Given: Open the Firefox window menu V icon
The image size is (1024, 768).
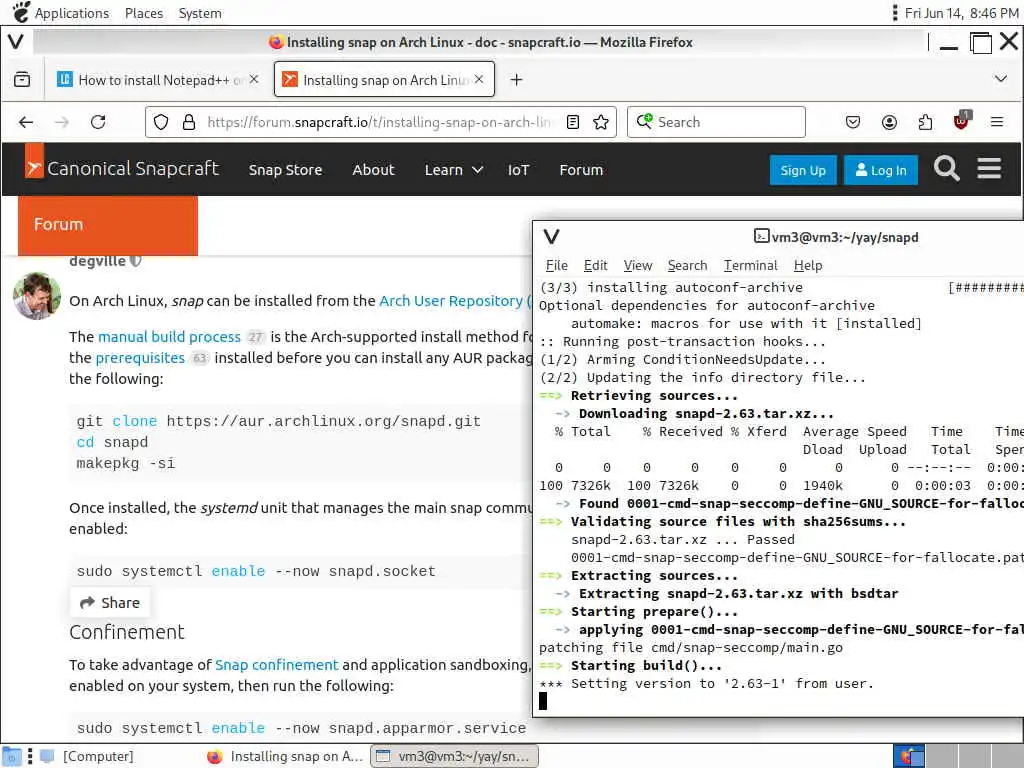Looking at the screenshot, I should [16, 42].
